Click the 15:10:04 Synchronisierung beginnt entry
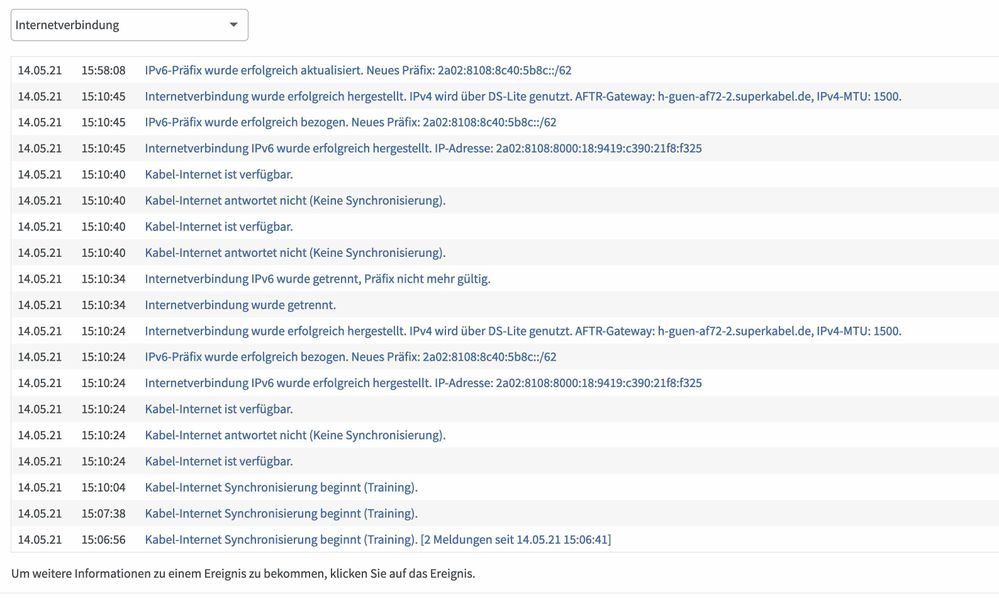The width and height of the screenshot is (999, 598). pyautogui.click(x=281, y=487)
